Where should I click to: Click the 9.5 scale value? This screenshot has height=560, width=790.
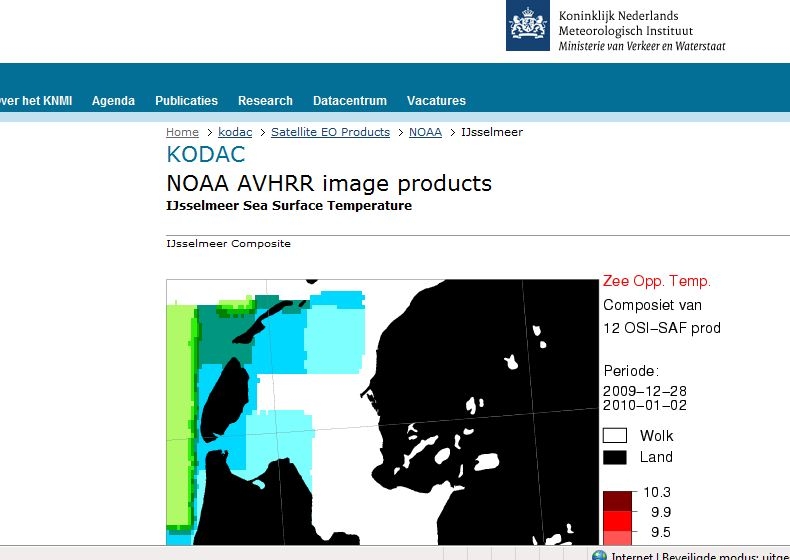point(661,532)
